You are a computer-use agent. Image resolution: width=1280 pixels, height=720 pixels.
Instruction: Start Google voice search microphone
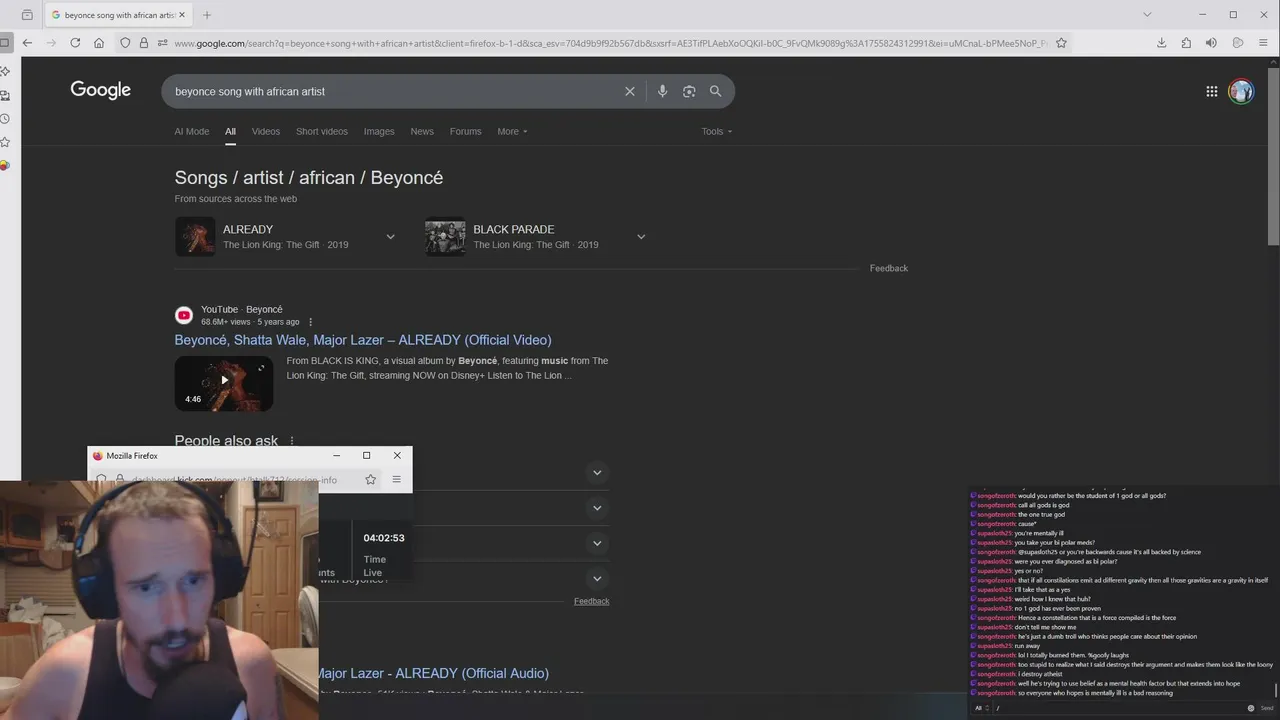pyautogui.click(x=662, y=91)
